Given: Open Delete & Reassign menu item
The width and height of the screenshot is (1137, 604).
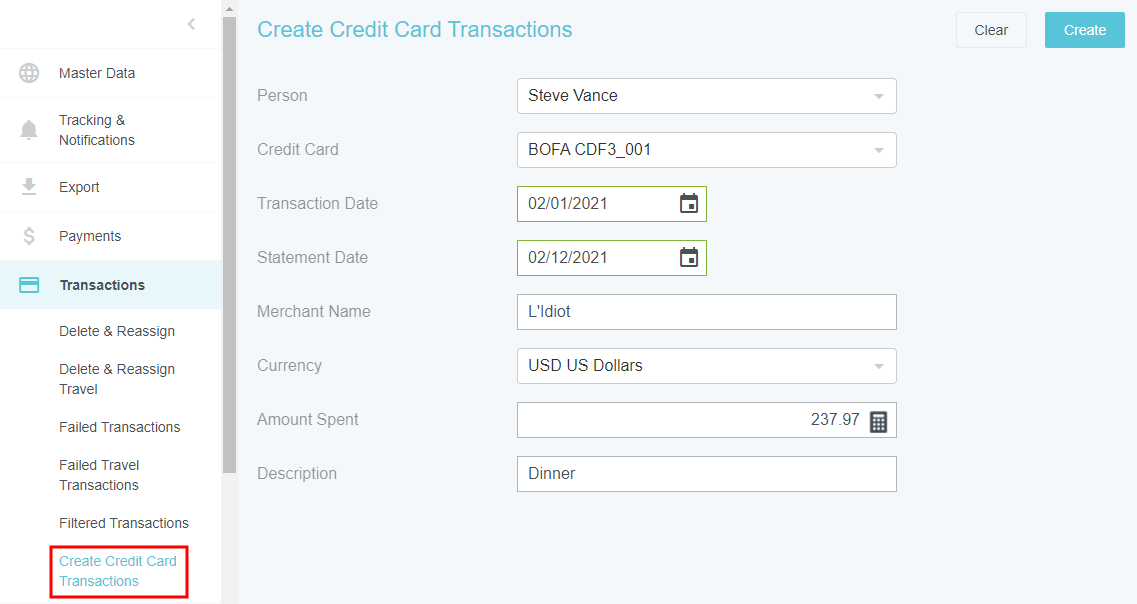Looking at the screenshot, I should [117, 331].
